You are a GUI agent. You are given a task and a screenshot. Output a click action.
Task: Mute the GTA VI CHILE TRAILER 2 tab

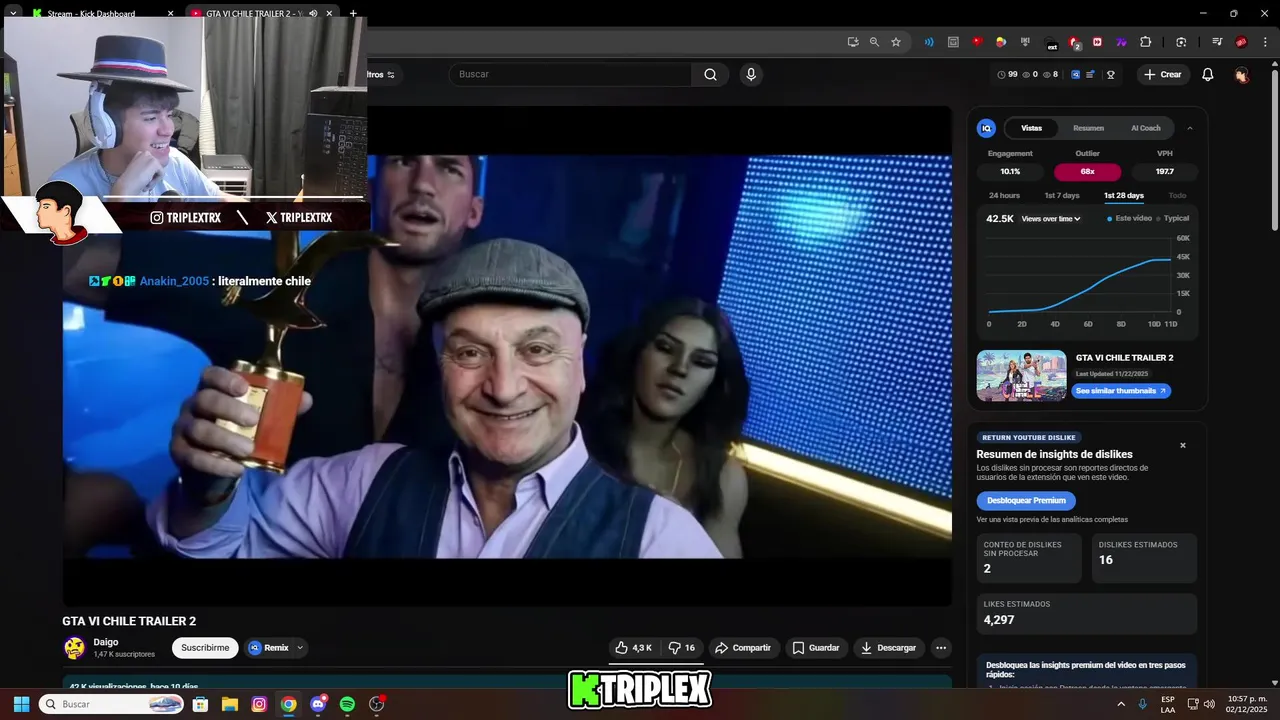point(313,13)
